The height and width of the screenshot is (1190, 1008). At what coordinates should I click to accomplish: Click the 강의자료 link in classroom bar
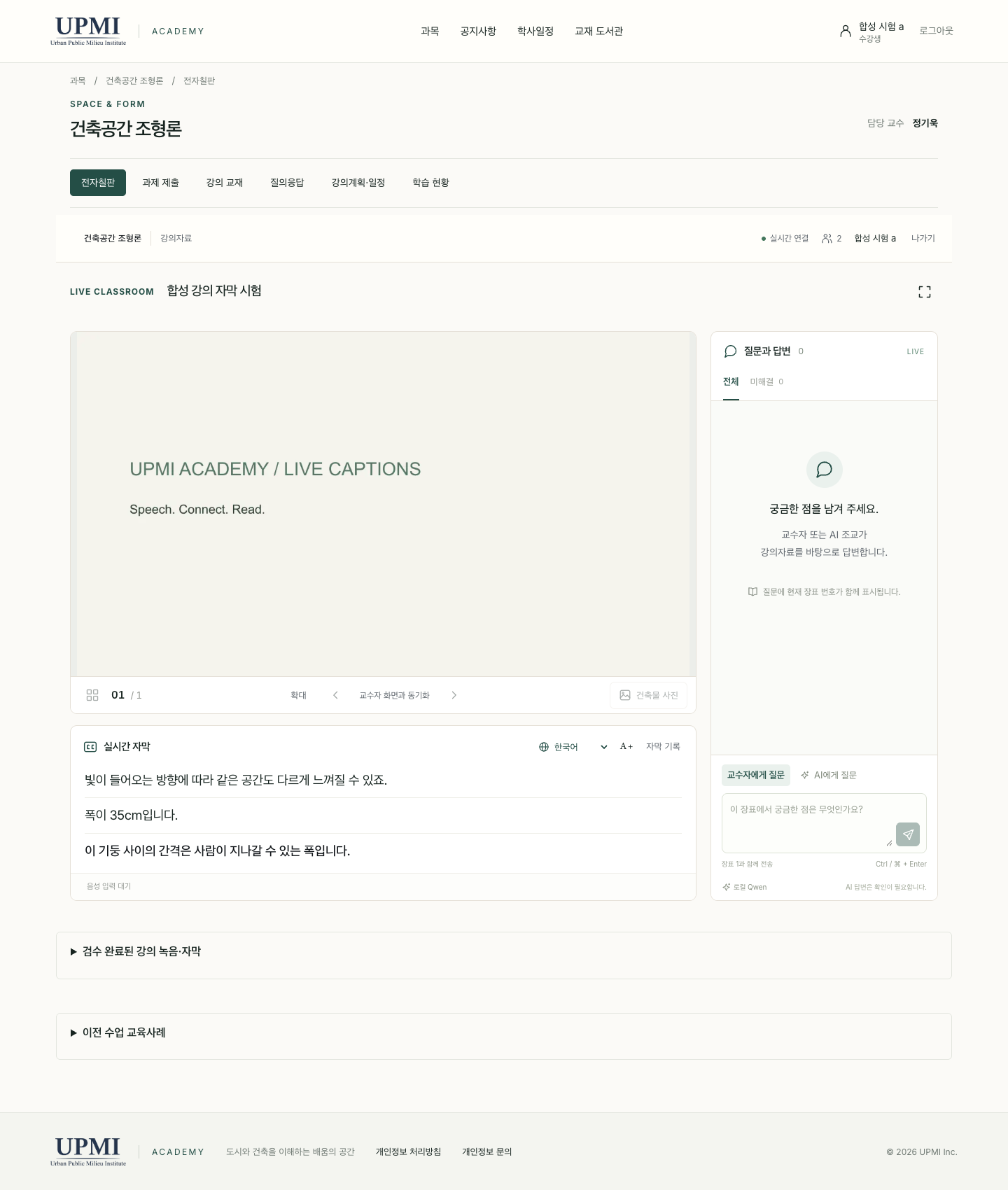(176, 239)
